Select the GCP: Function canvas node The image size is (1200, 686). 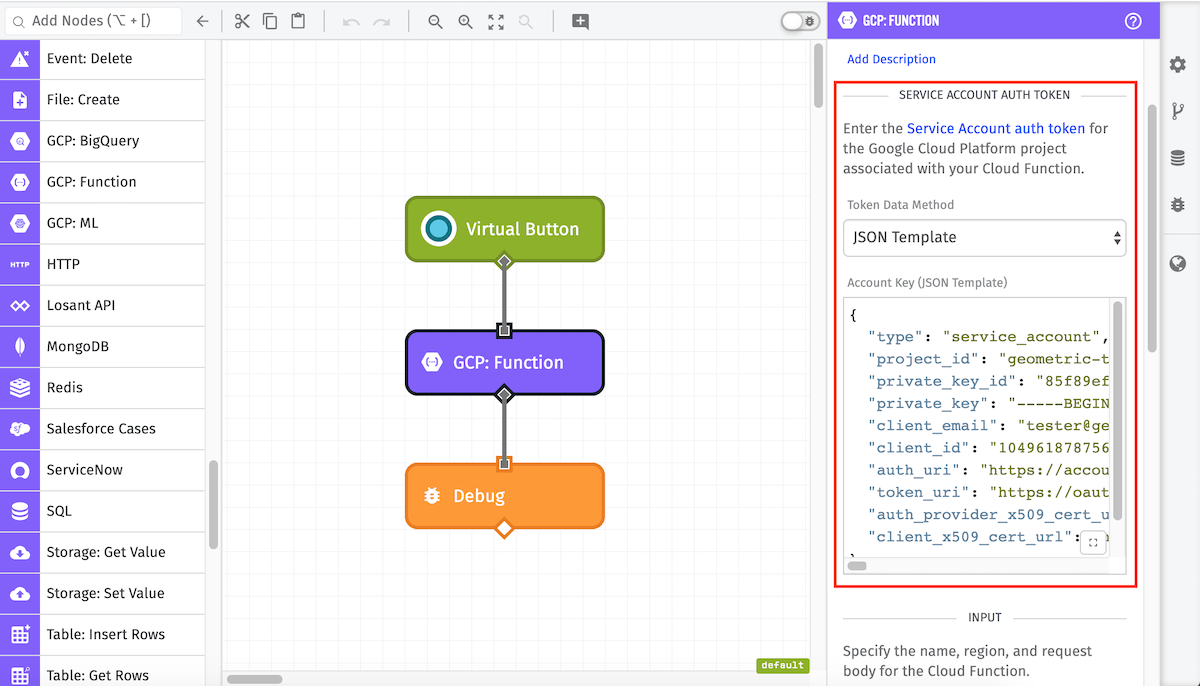505,362
